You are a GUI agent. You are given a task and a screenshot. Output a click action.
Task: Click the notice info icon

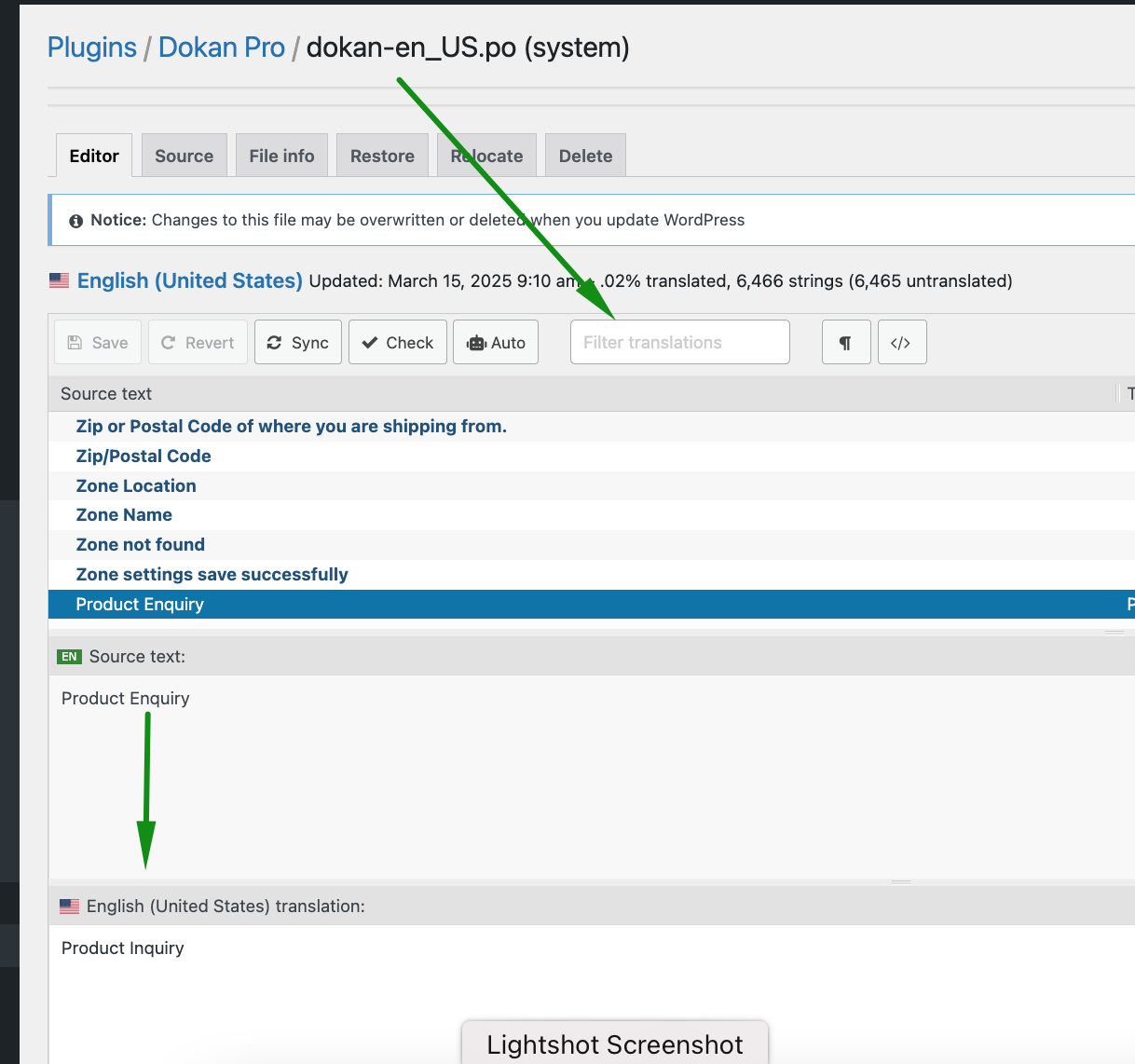click(x=76, y=221)
